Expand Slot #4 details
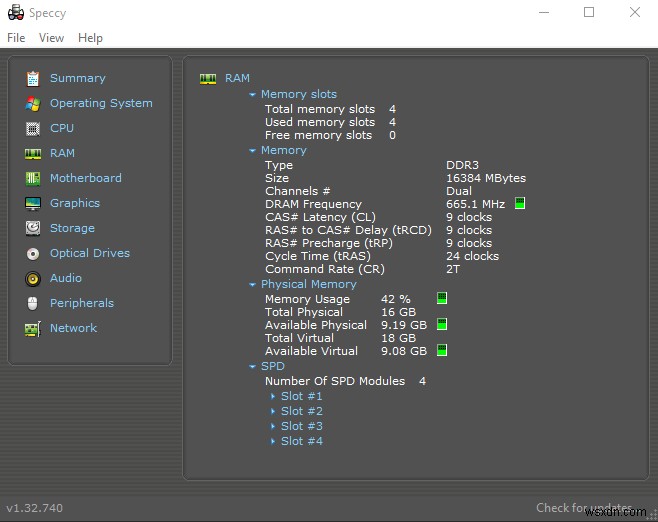Image resolution: width=658 pixels, height=522 pixels. 273,441
